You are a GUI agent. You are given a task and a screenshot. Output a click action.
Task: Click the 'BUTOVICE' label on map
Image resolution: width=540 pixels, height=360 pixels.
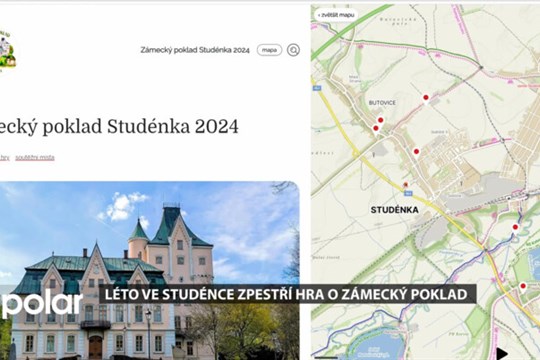[x=382, y=103]
